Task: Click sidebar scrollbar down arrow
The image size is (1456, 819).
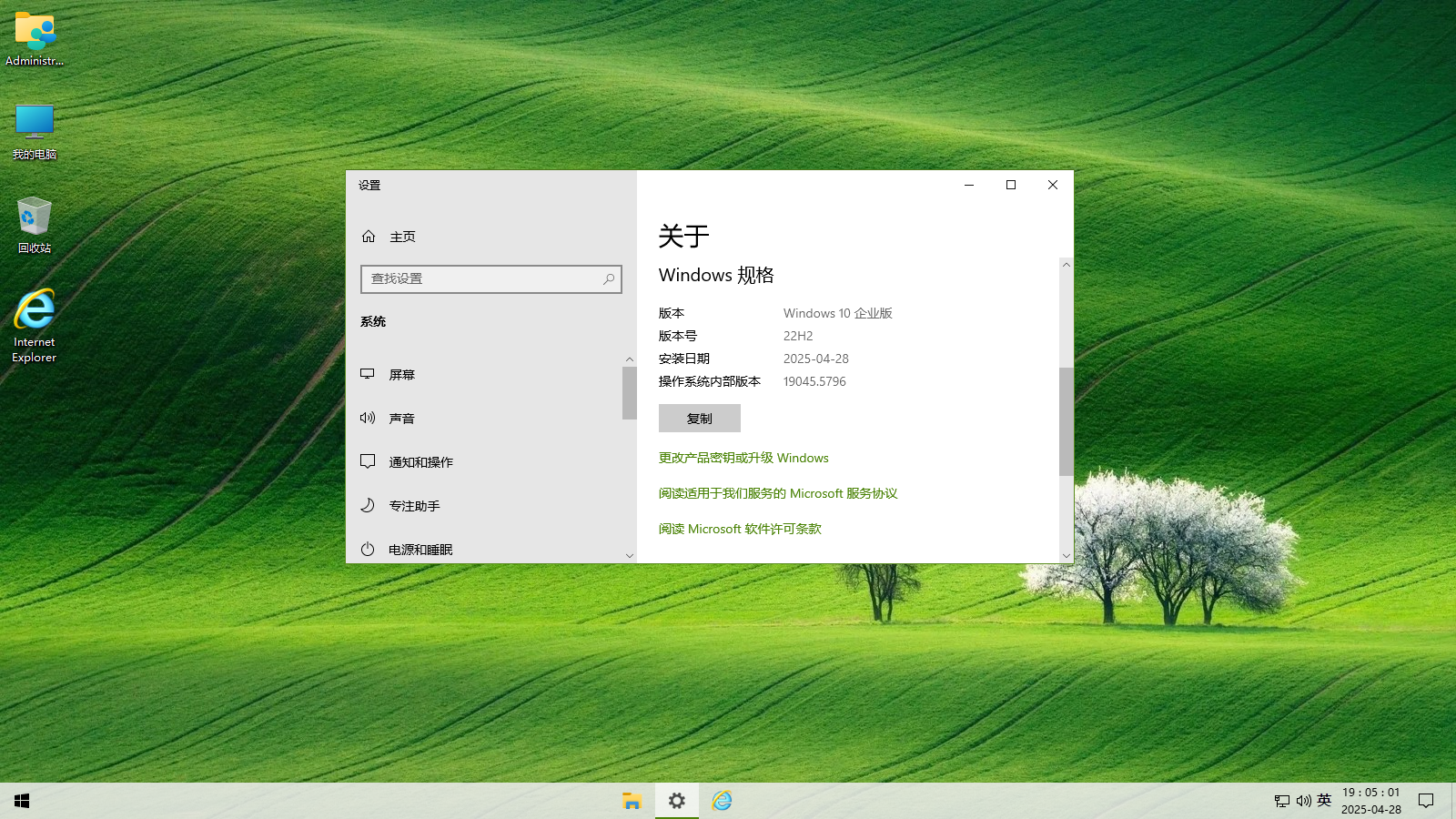Action: pyautogui.click(x=630, y=555)
